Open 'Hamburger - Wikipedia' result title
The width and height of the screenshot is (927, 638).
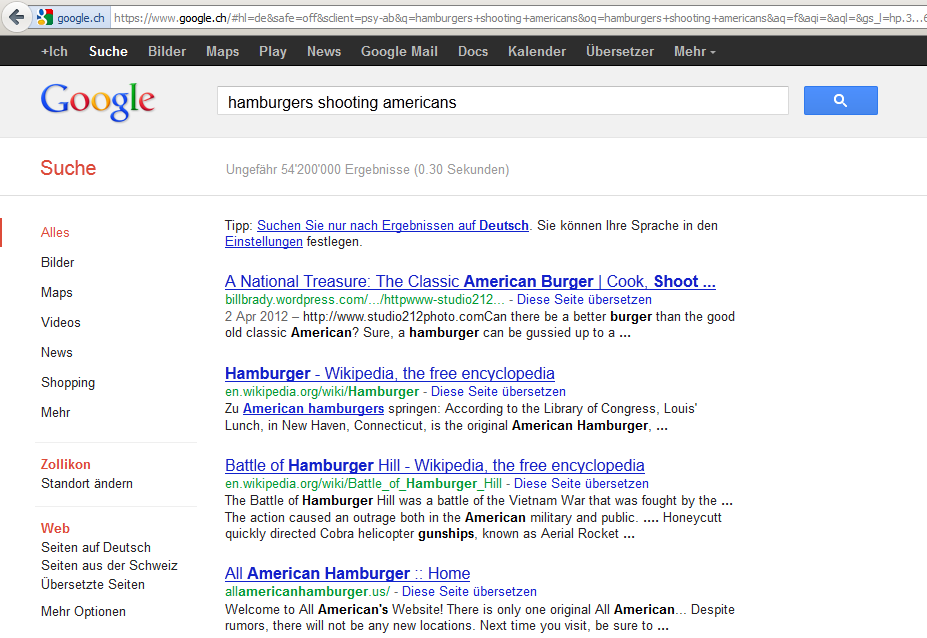(390, 374)
